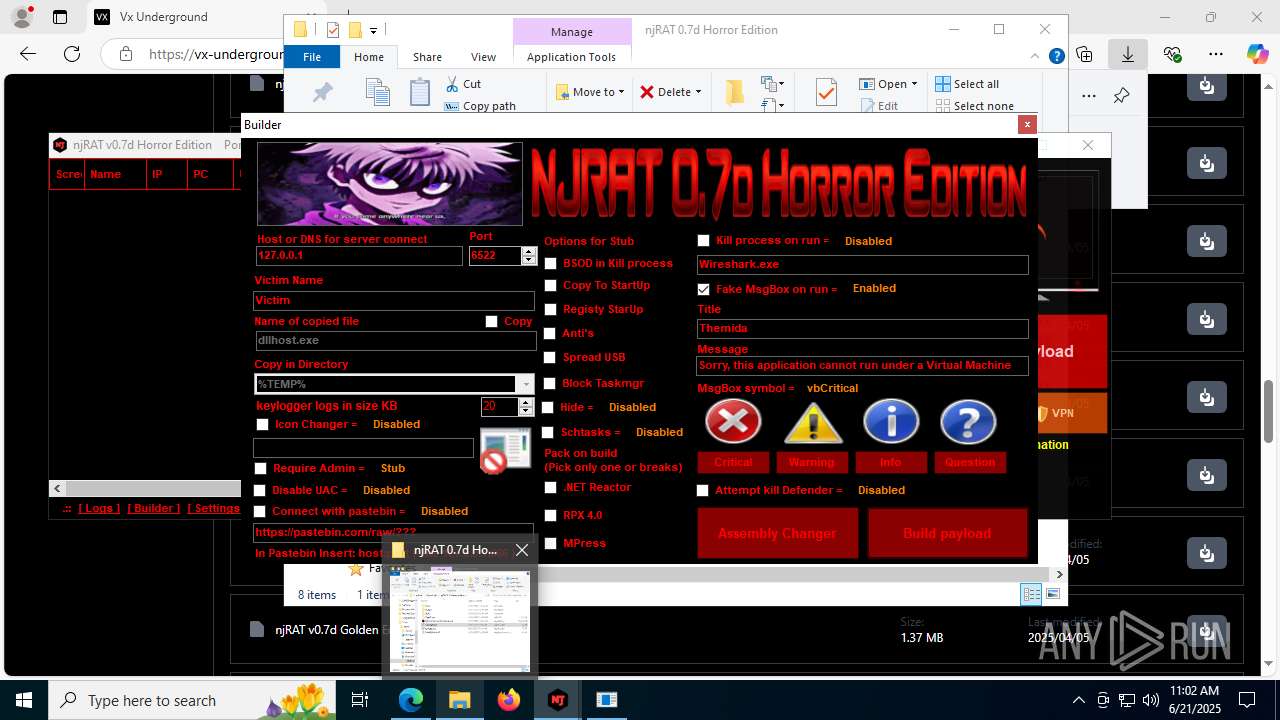Image resolution: width=1280 pixels, height=720 pixels.
Task: Click the blue Info symbol icon
Action: 891,421
